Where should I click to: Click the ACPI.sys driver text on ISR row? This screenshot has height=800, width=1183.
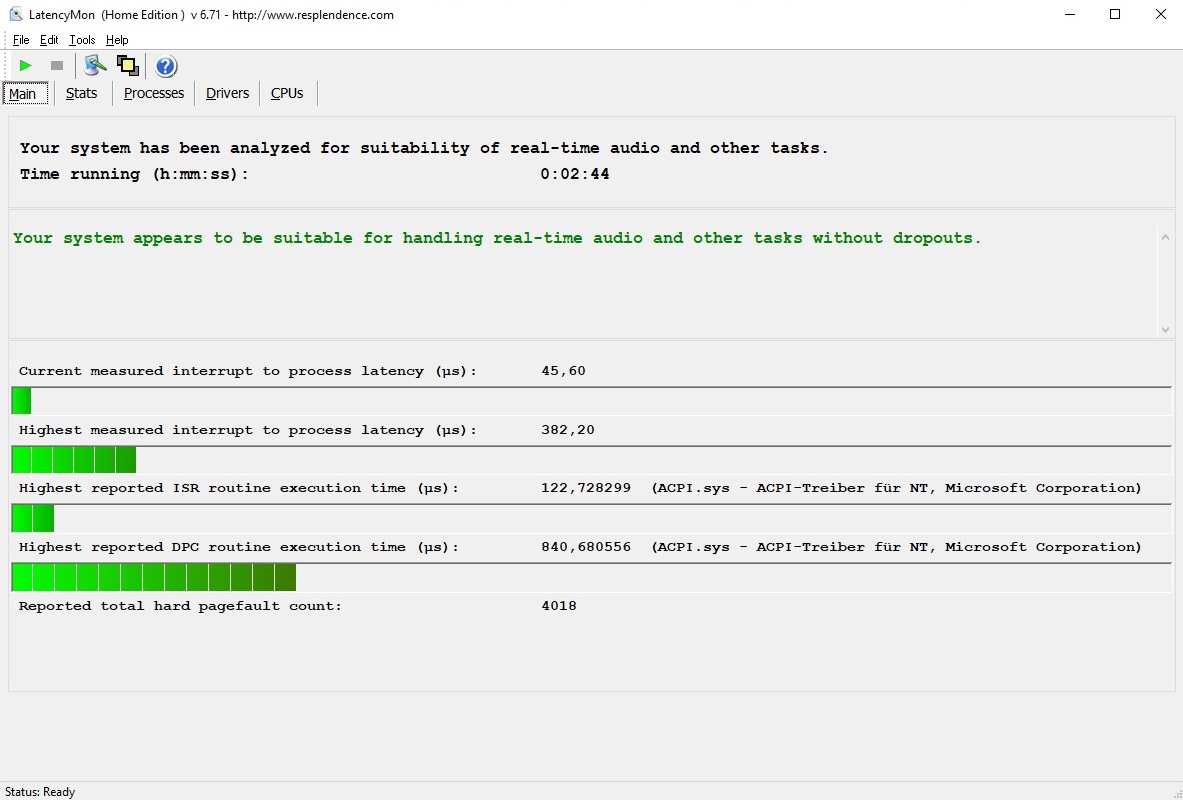[896, 488]
